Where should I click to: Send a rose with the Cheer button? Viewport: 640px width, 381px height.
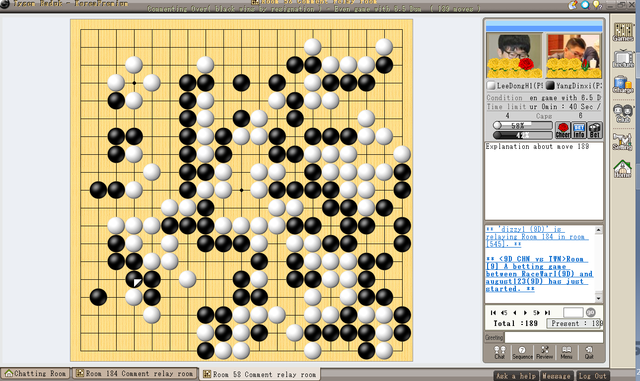point(563,130)
